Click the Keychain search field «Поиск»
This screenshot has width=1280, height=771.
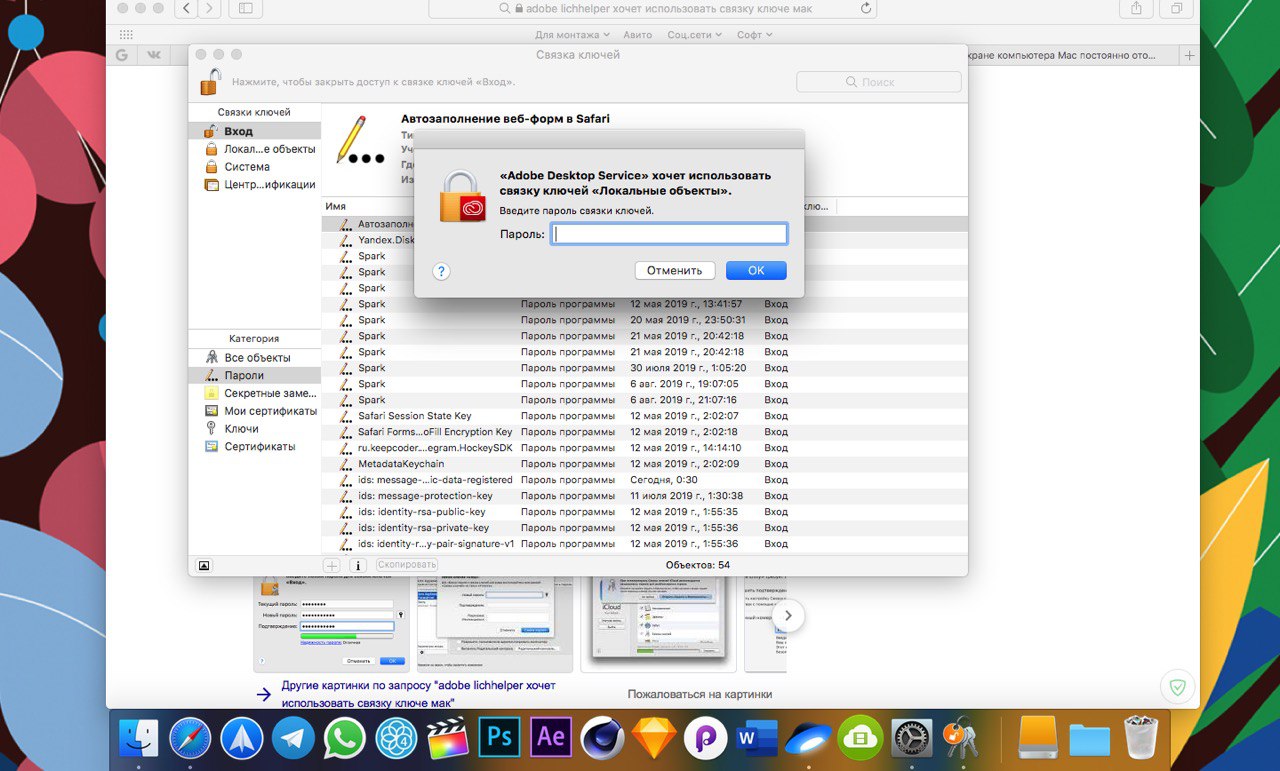879,82
